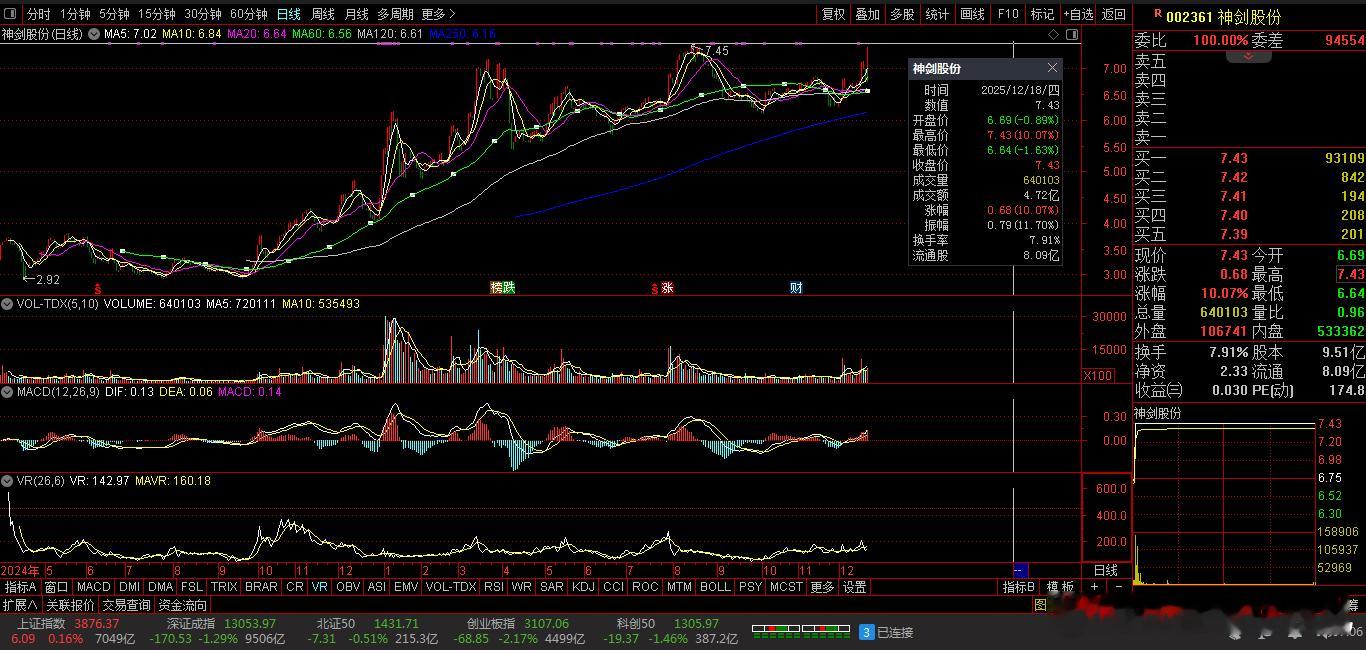Open 设置 indicator settings
Viewport: 1366px width, 650px height.
854,587
